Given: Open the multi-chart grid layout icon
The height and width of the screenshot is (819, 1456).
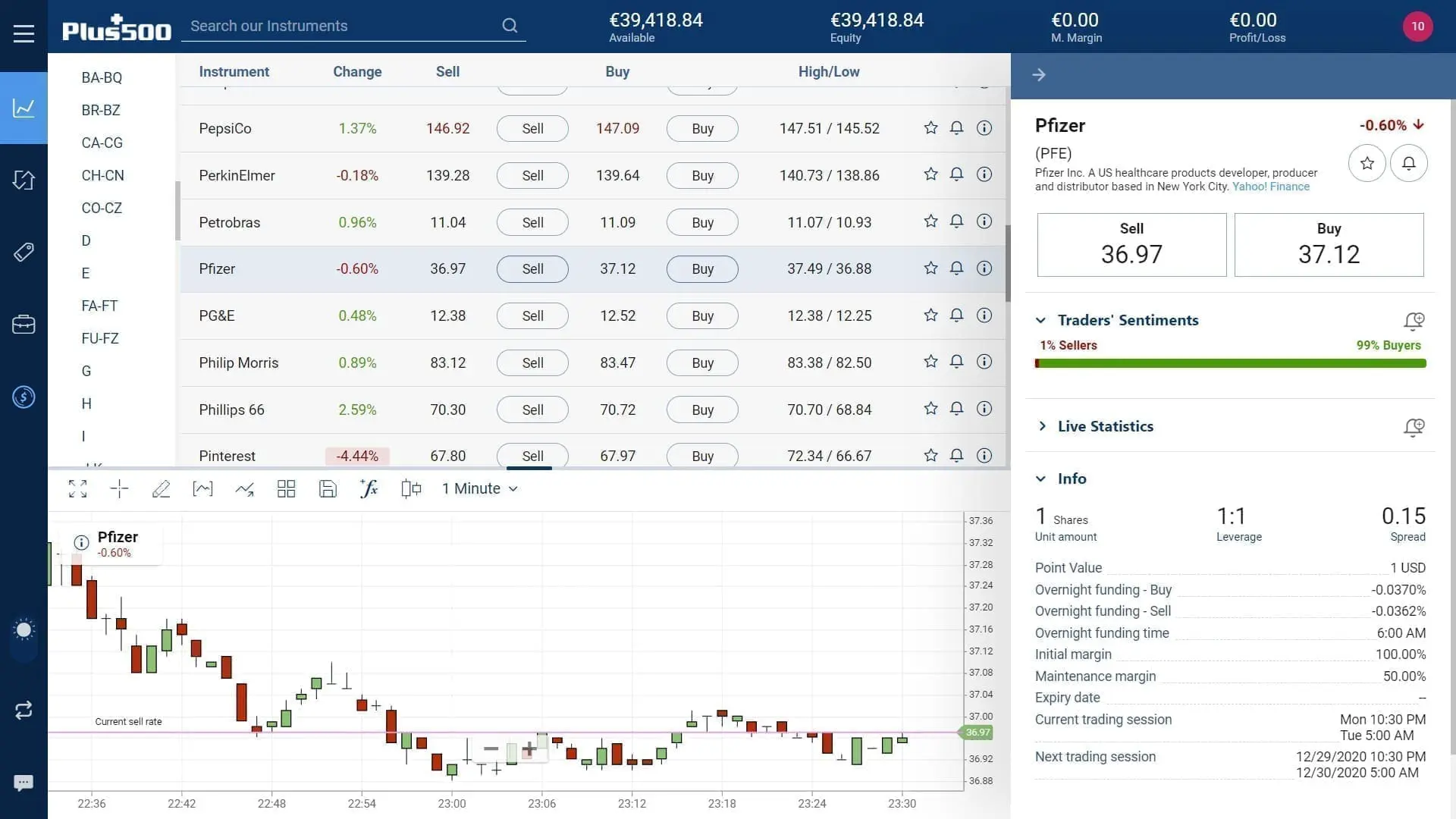Looking at the screenshot, I should pyautogui.click(x=286, y=488).
